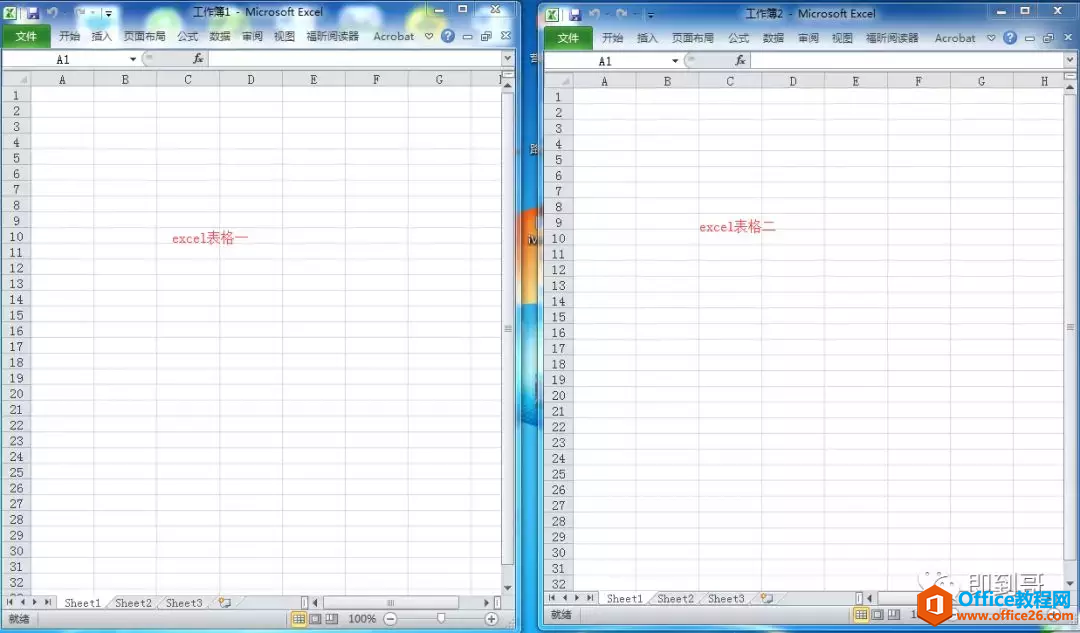Switch to Page Layout view in 工作簿1

[315, 619]
